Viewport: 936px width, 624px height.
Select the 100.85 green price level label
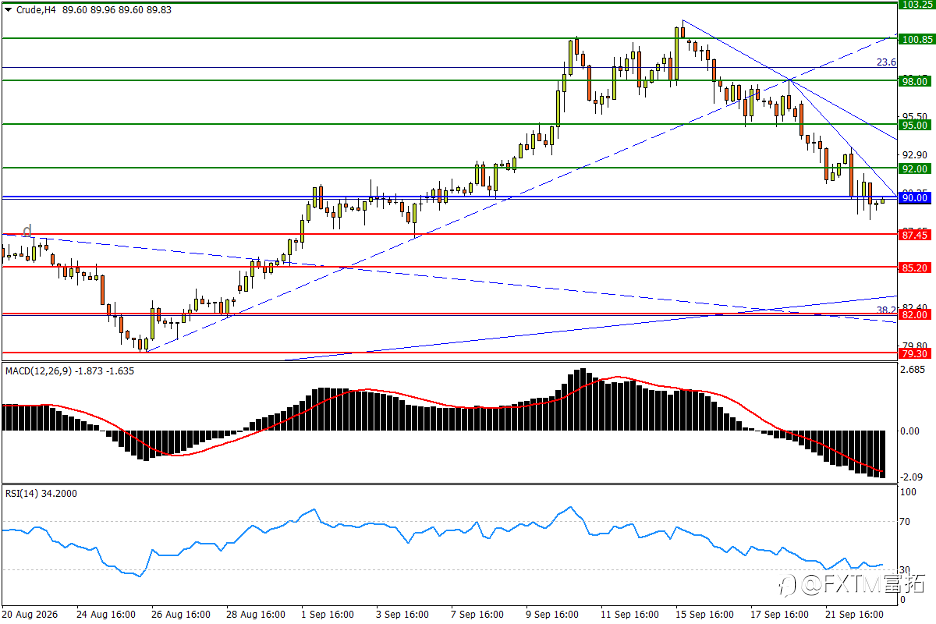(916, 39)
